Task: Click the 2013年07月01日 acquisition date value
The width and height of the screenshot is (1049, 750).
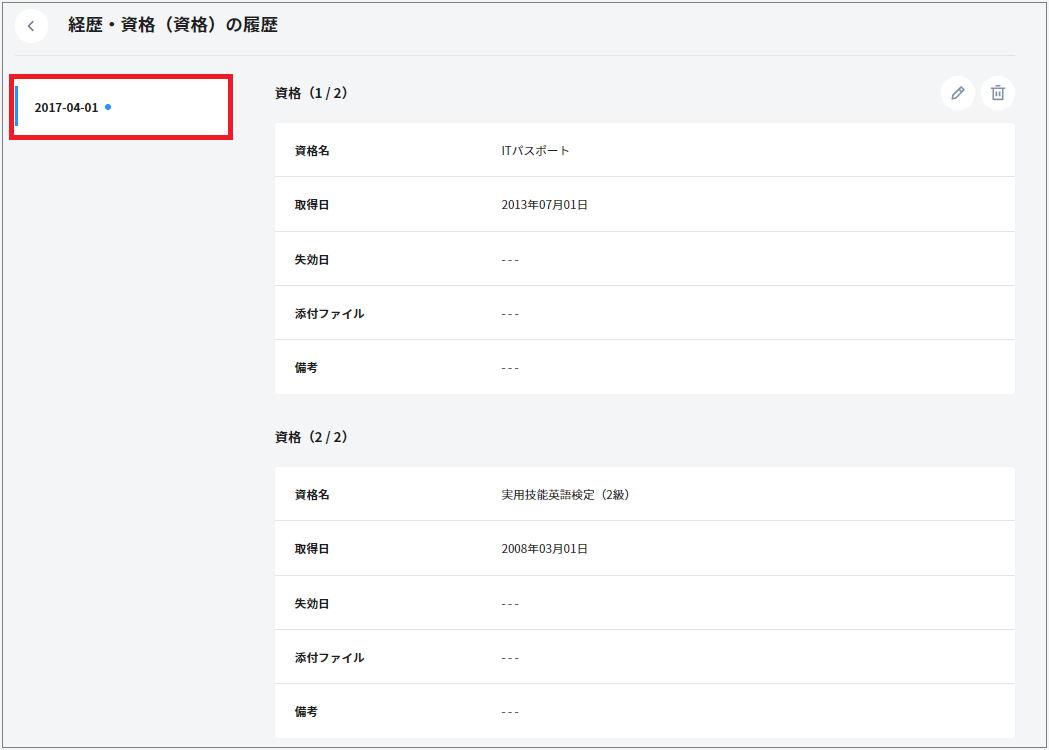Action: 544,205
